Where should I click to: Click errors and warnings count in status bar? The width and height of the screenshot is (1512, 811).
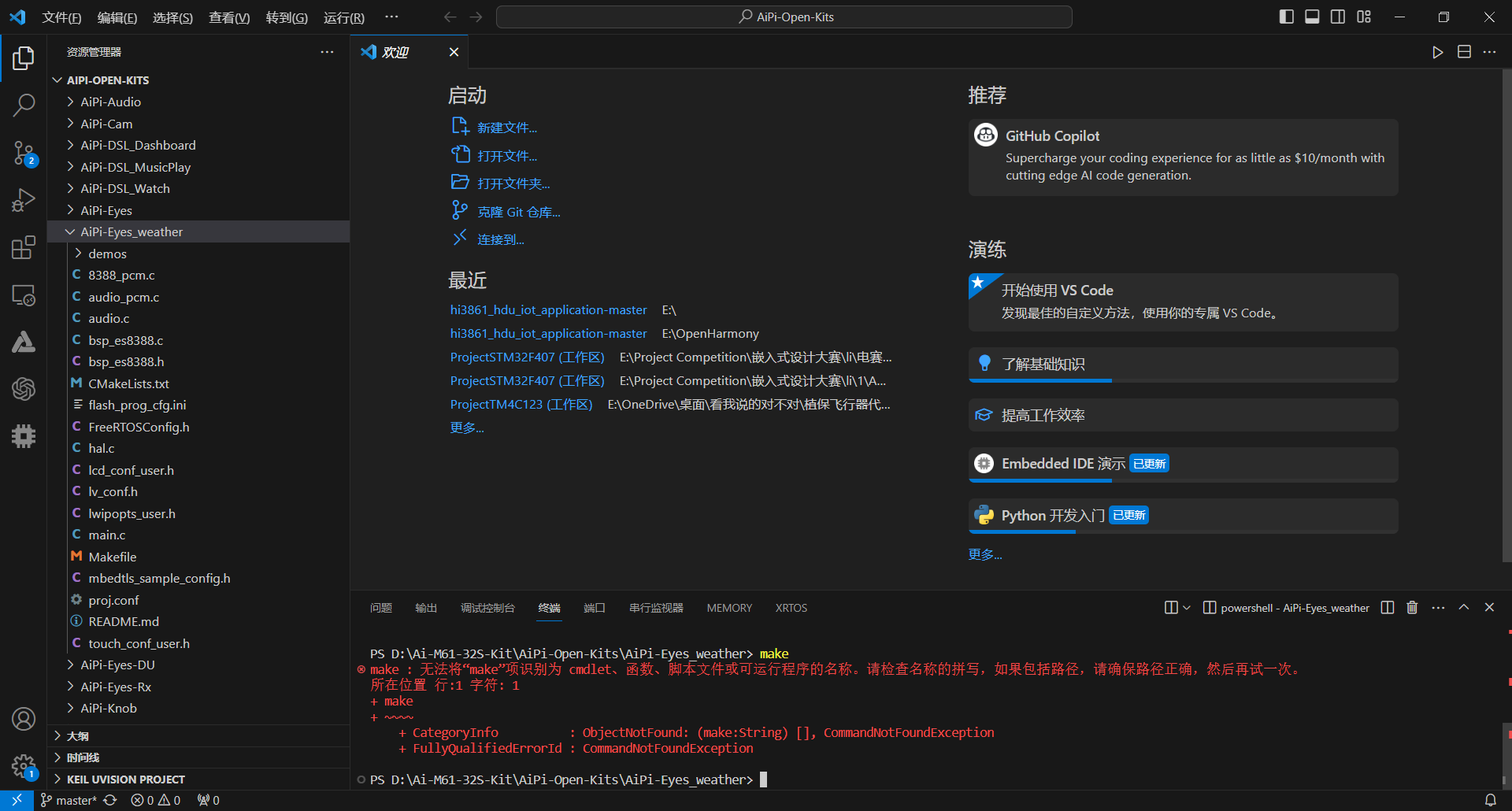click(156, 800)
